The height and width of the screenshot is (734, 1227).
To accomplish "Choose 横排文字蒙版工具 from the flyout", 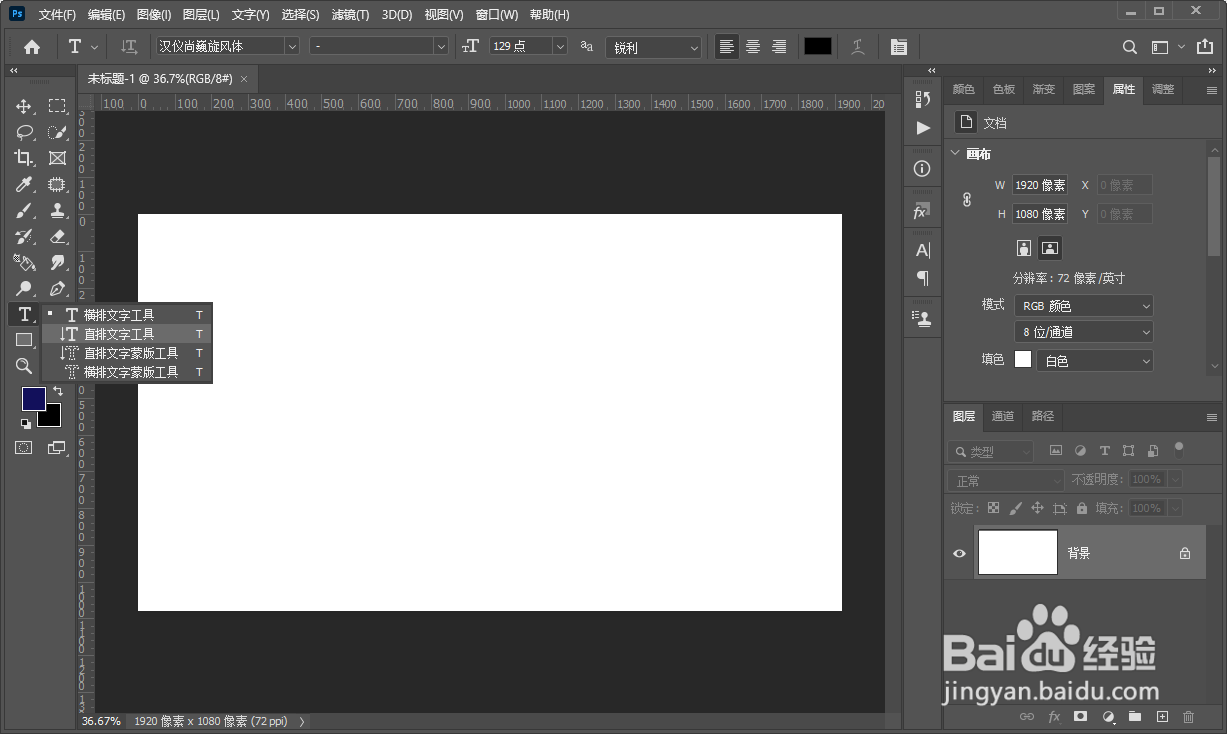I will coord(127,372).
